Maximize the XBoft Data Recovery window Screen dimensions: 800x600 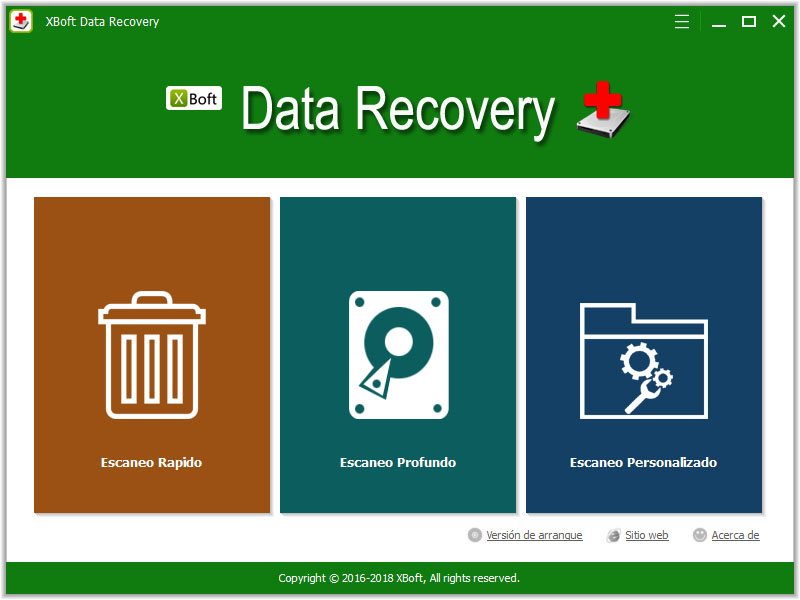(x=748, y=21)
